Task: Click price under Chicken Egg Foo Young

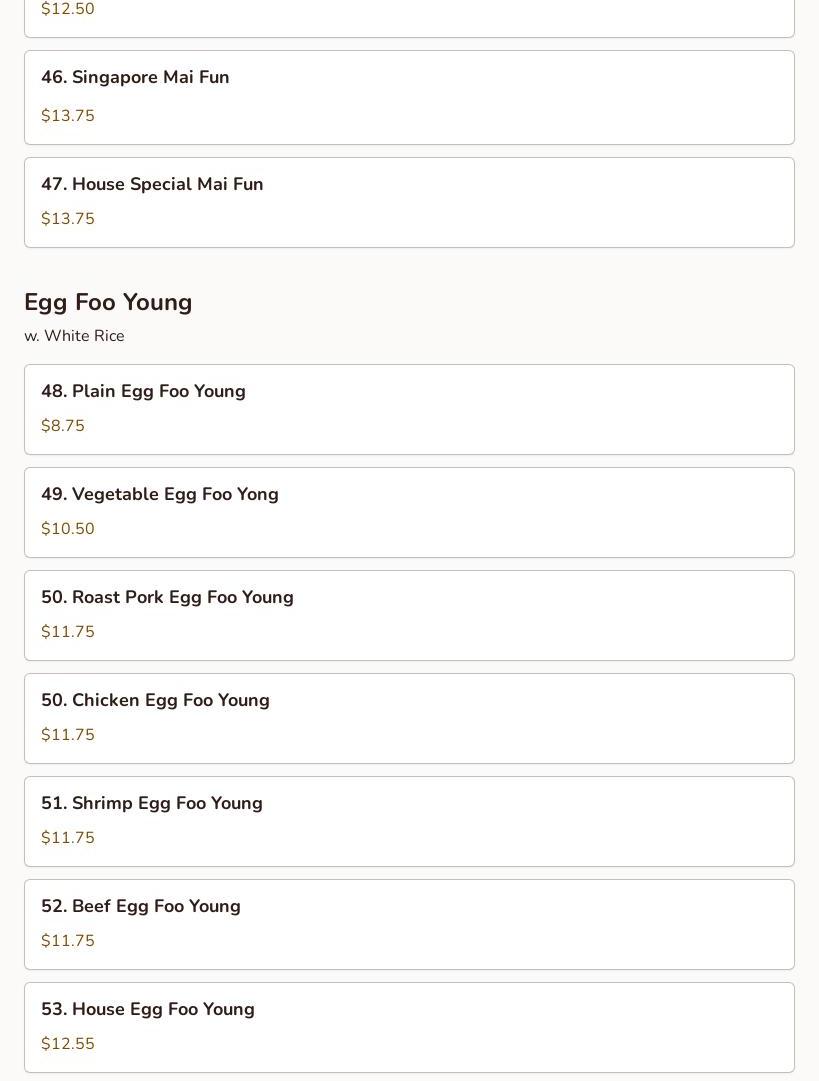Action: tap(68, 735)
